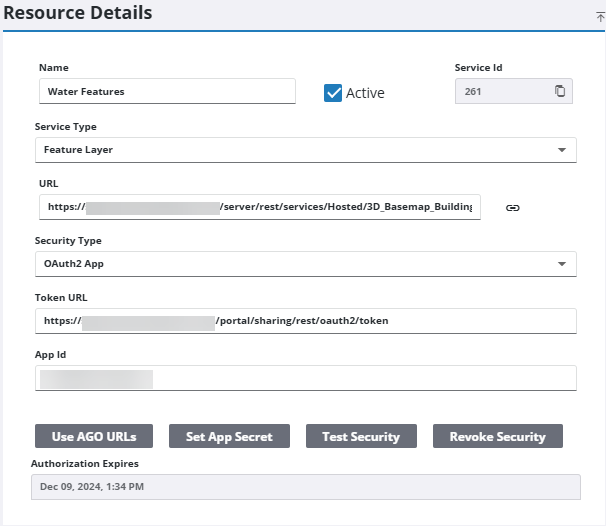Click the Authorization Expires label

coord(85,463)
